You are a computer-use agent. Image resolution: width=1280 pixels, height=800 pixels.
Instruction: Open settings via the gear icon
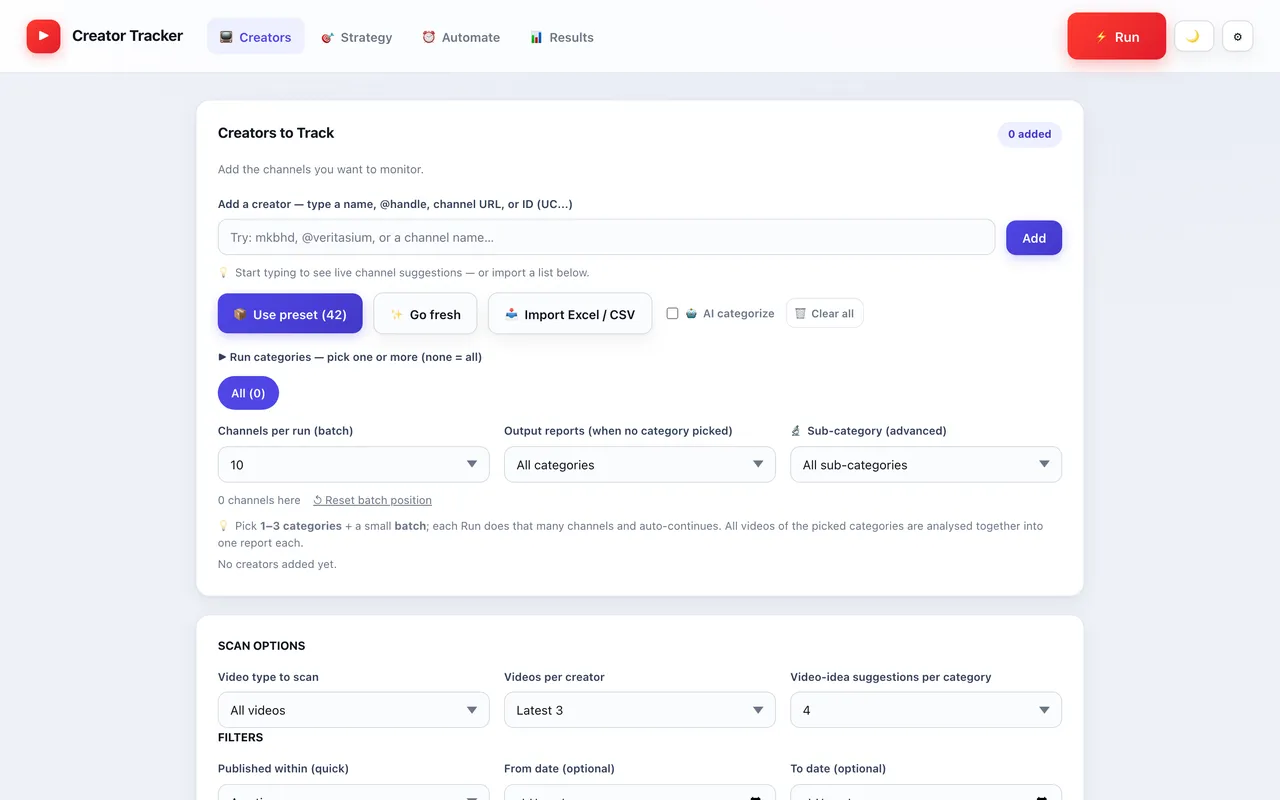point(1237,36)
